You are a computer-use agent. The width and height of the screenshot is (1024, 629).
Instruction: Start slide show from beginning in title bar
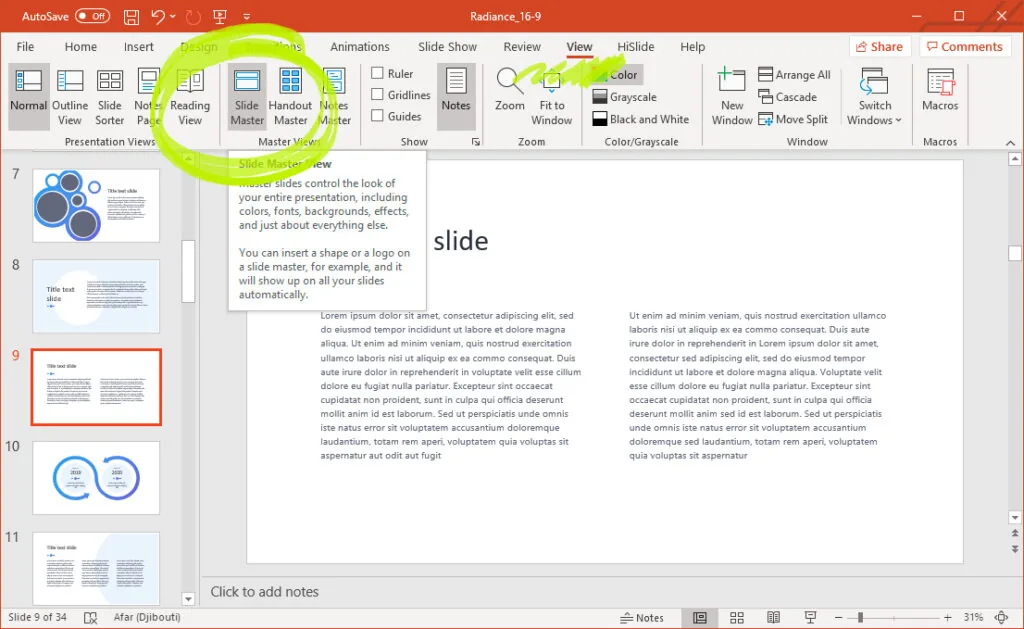click(220, 16)
